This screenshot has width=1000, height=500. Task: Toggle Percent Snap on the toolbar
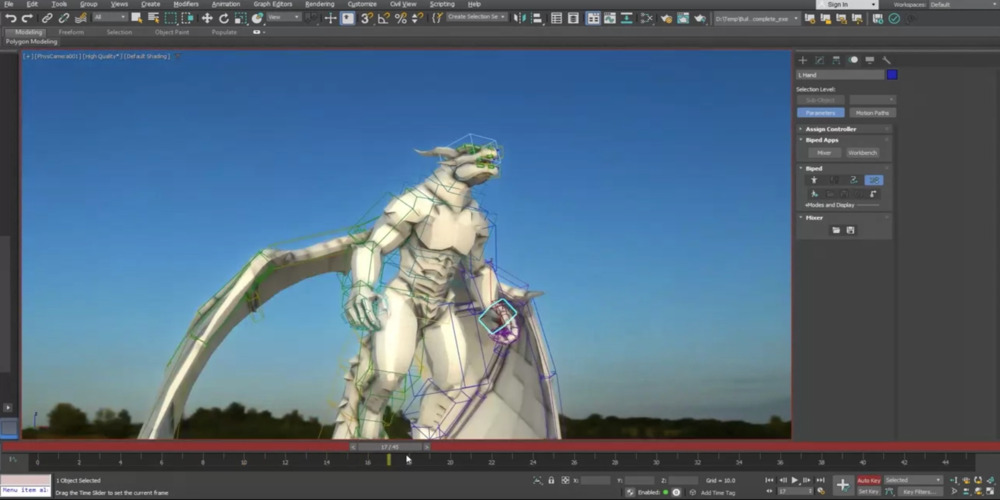click(401, 18)
